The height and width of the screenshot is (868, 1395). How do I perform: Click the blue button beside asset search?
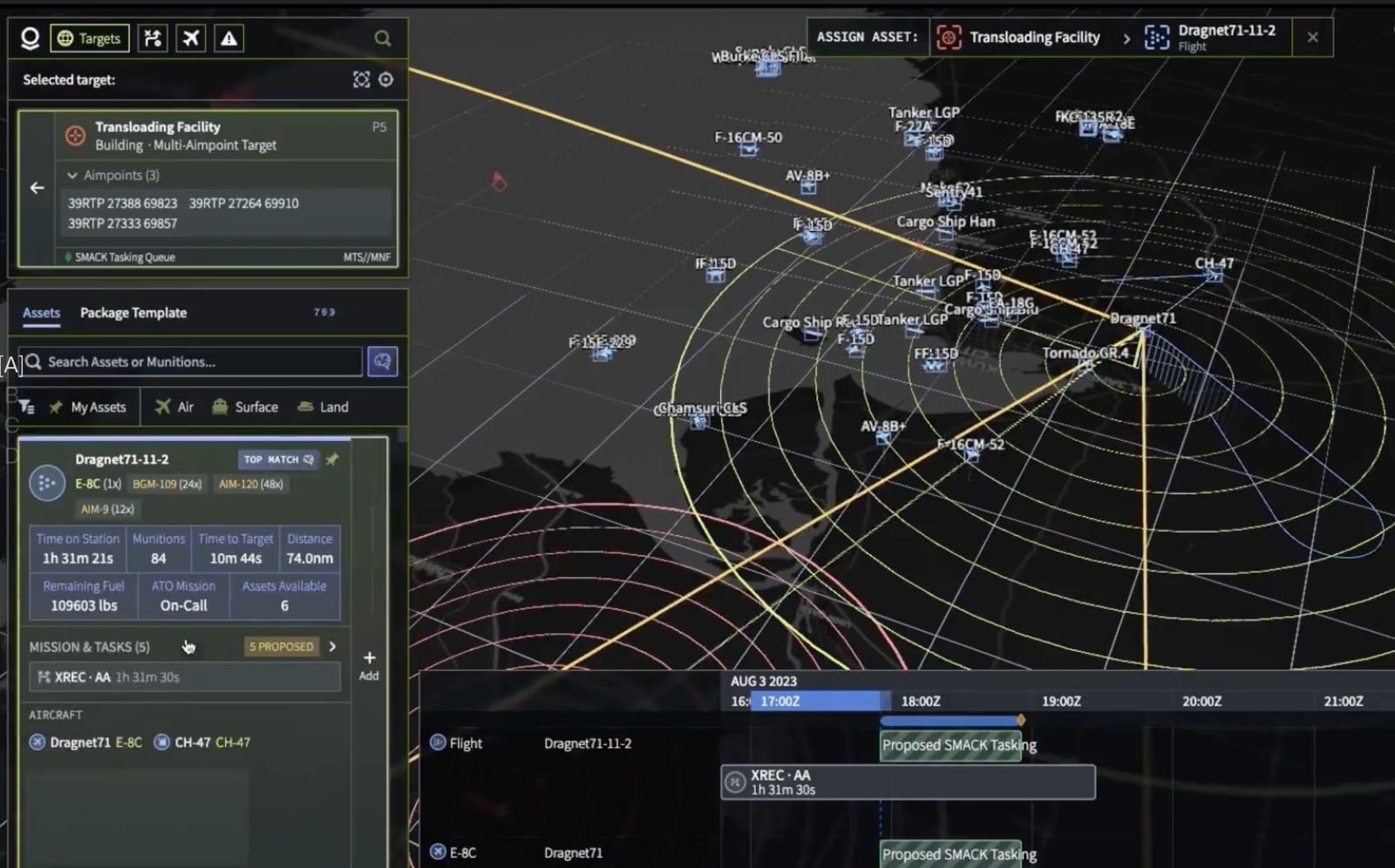click(x=382, y=362)
